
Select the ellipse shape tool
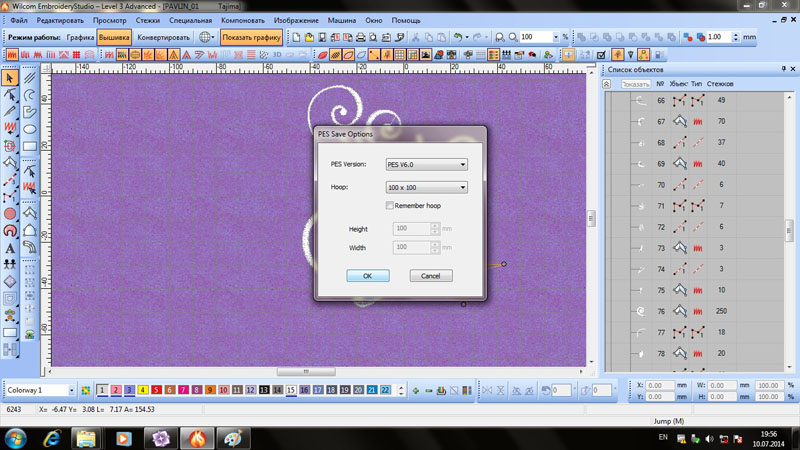(30, 129)
